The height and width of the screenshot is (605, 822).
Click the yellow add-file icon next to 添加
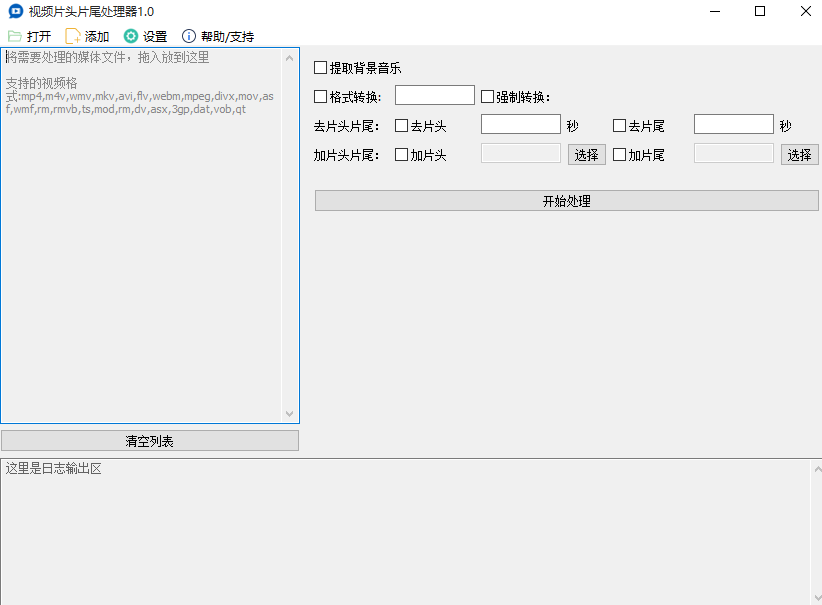click(x=72, y=36)
